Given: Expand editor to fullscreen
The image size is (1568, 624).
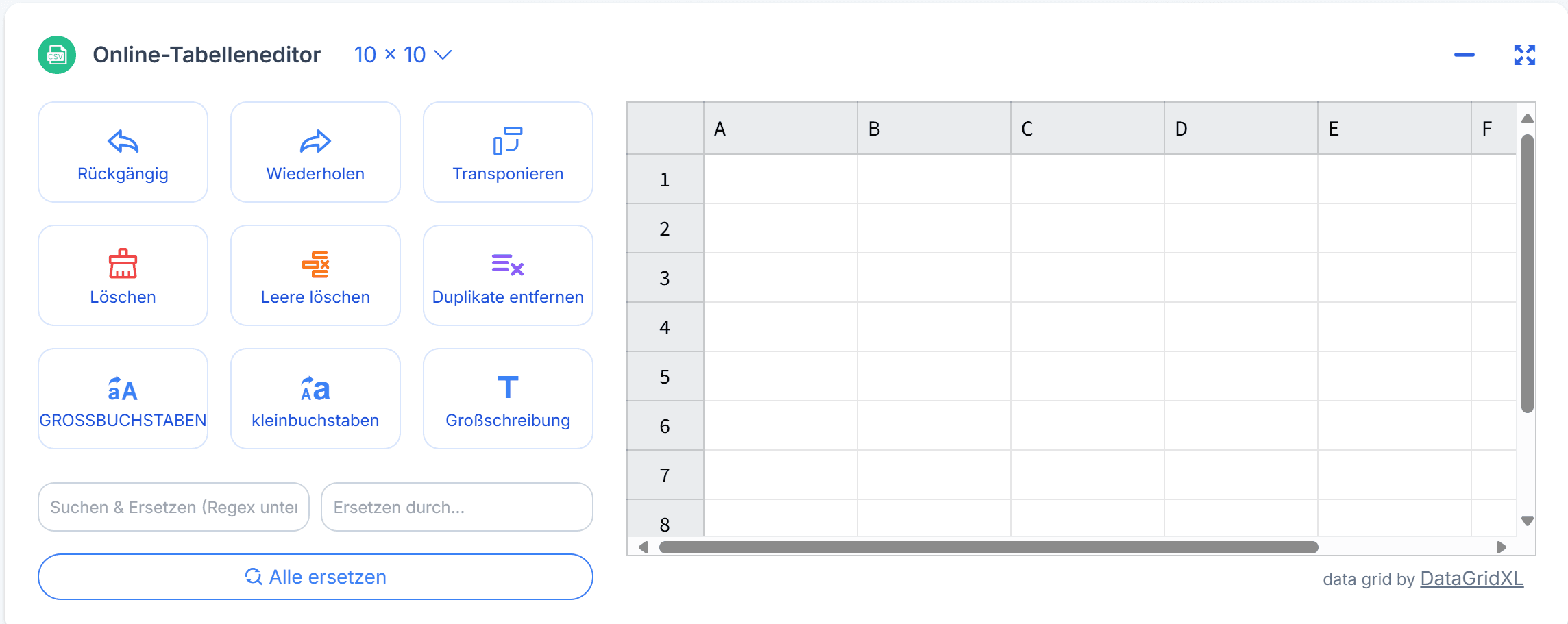Looking at the screenshot, I should pyautogui.click(x=1525, y=55).
